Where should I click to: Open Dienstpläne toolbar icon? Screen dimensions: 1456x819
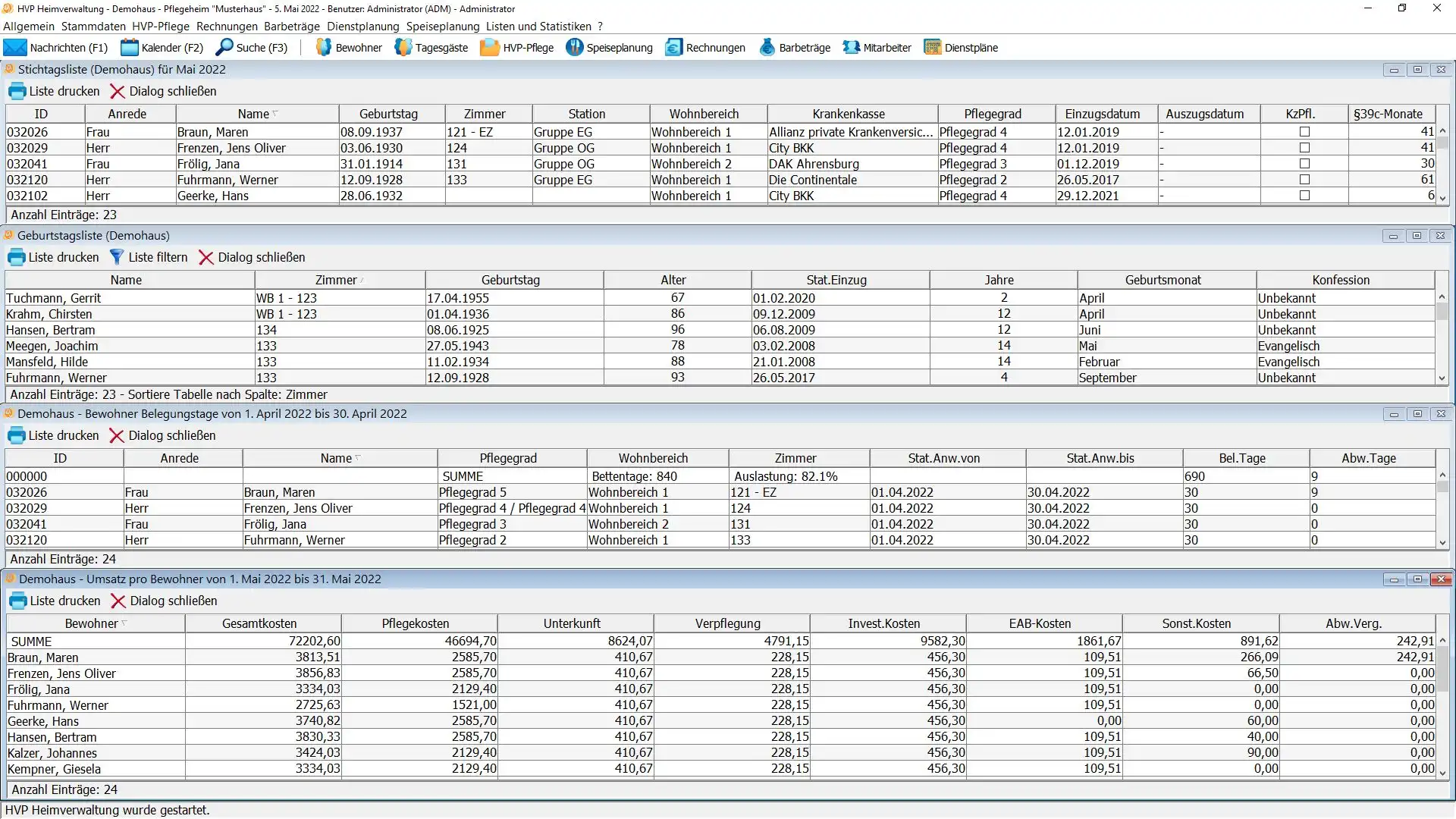point(932,48)
